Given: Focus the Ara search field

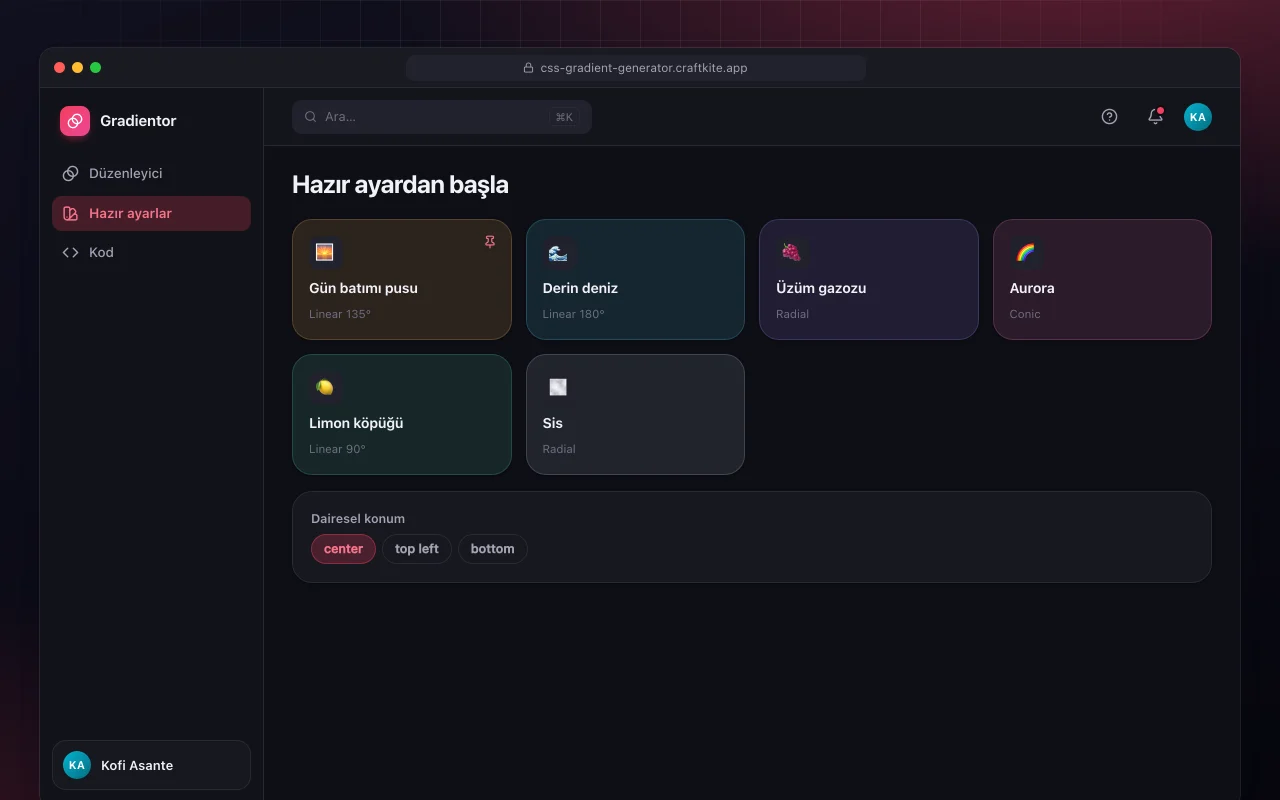Looking at the screenshot, I should pos(442,117).
